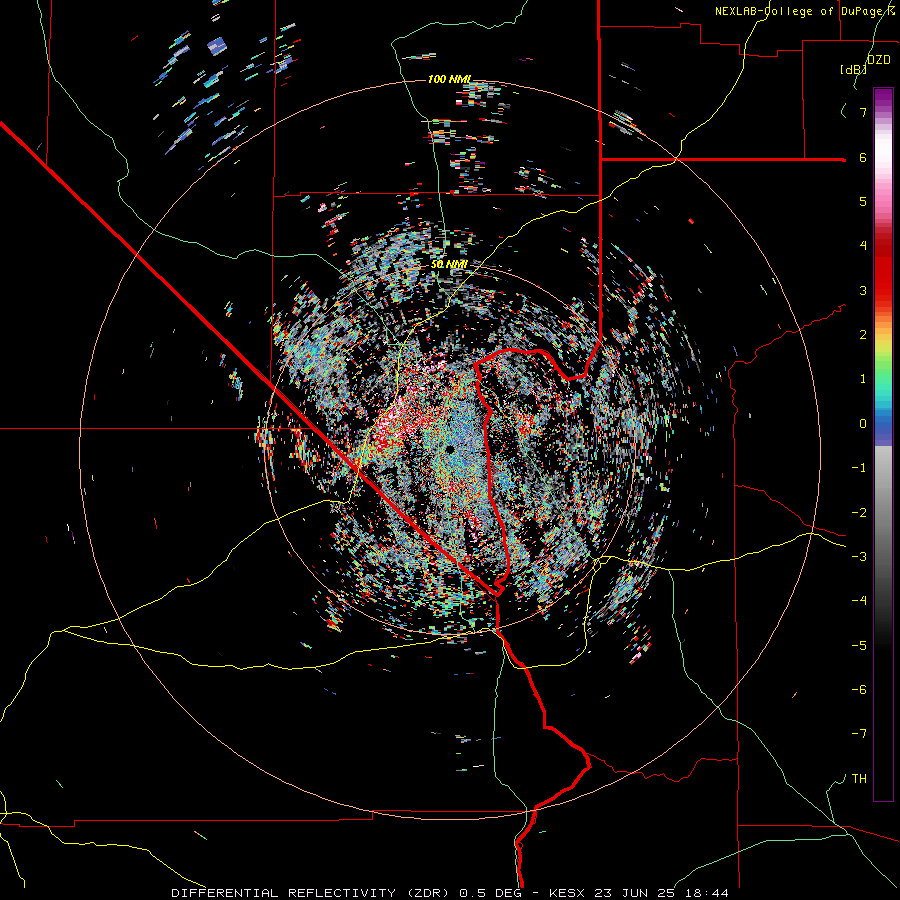900x900 pixels.
Task: Click the purple top of the color bar
Action: point(883,96)
